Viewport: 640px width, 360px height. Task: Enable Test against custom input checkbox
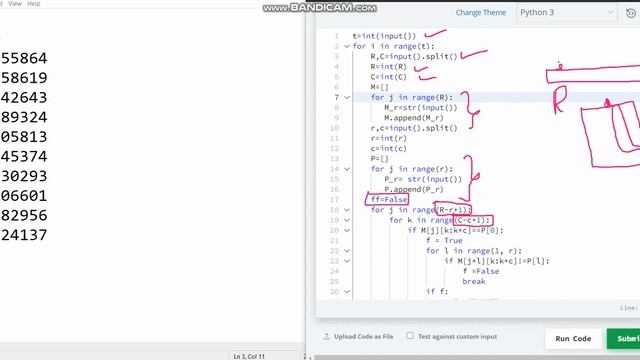410,336
